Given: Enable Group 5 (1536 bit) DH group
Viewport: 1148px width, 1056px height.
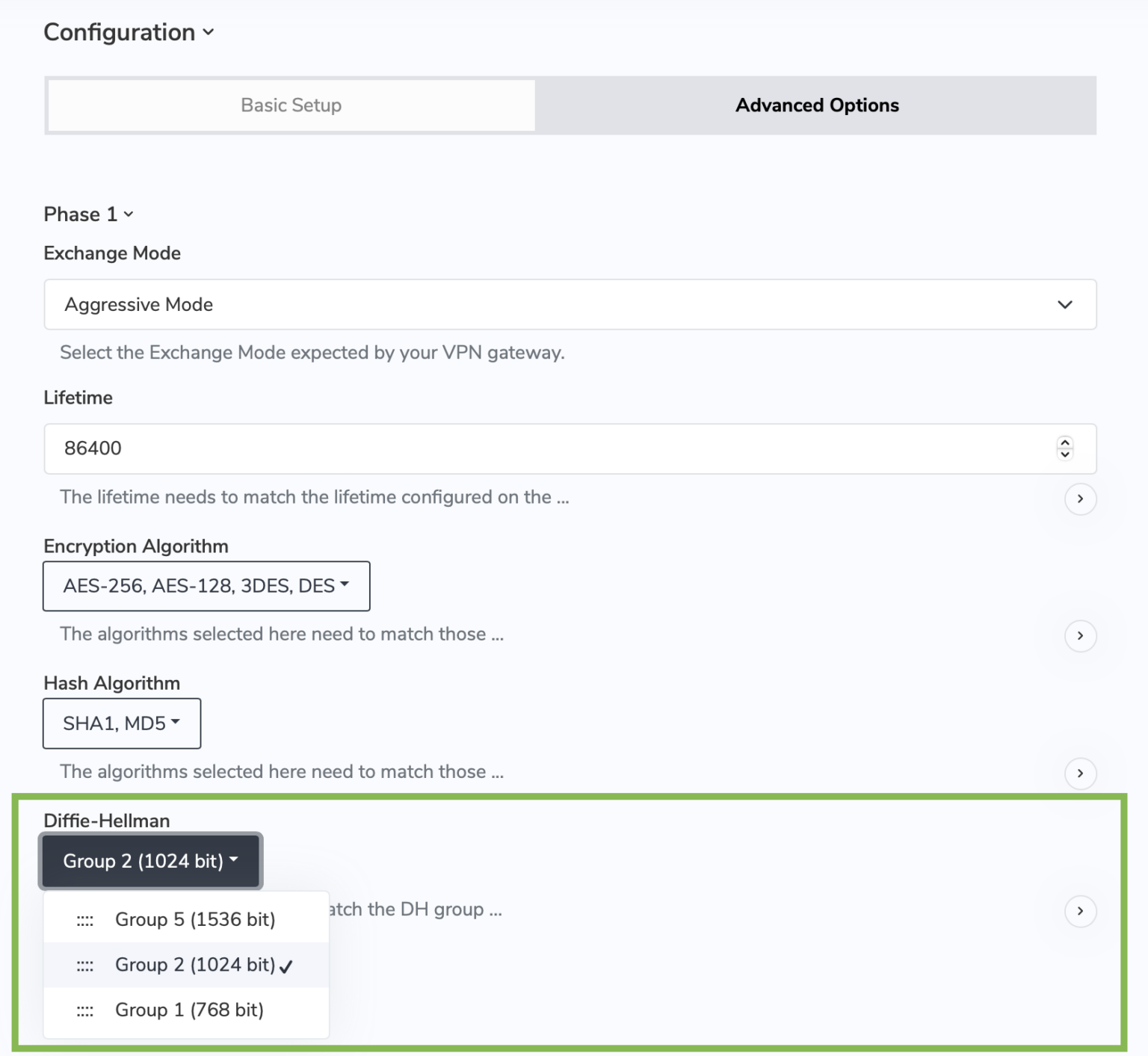Looking at the screenshot, I should 195,919.
